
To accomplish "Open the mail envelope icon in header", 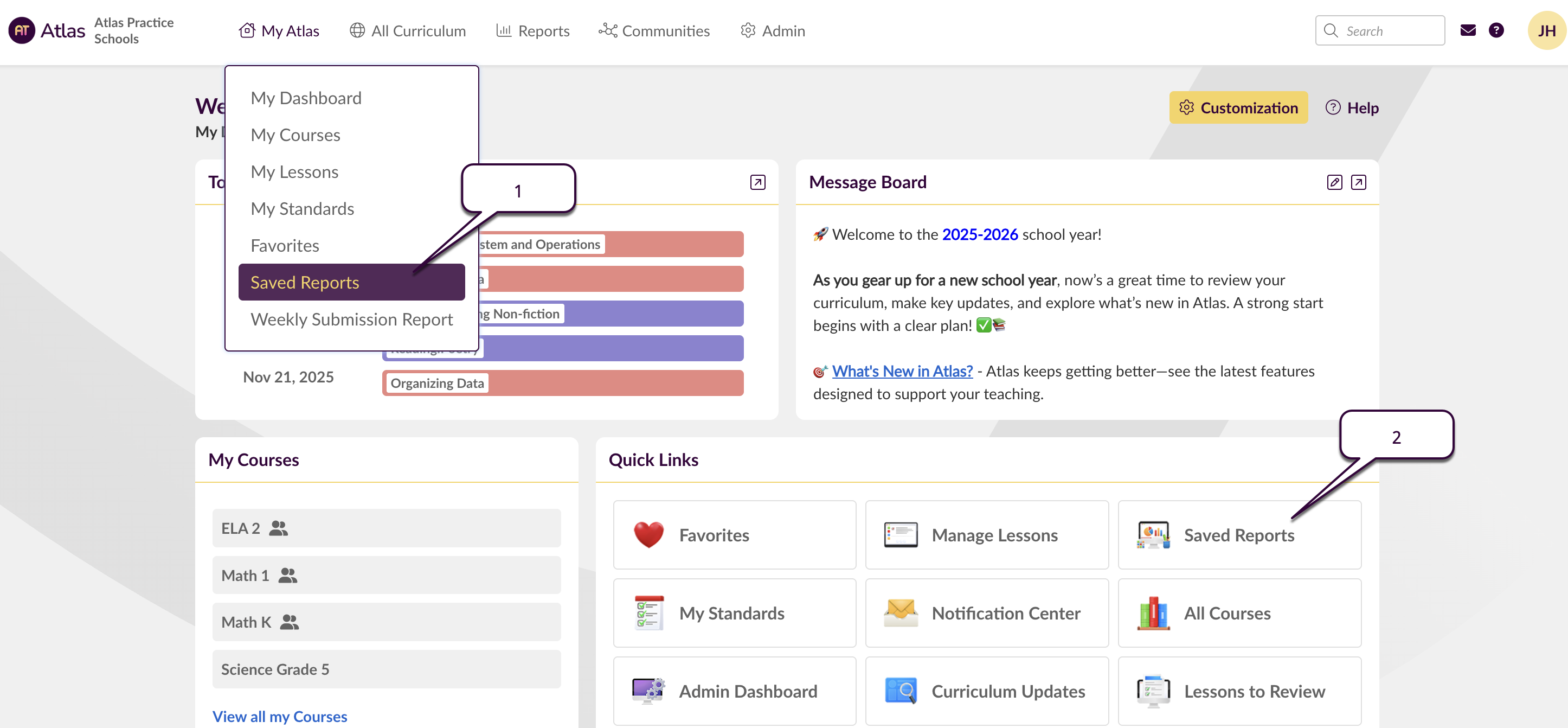I will tap(1468, 30).
